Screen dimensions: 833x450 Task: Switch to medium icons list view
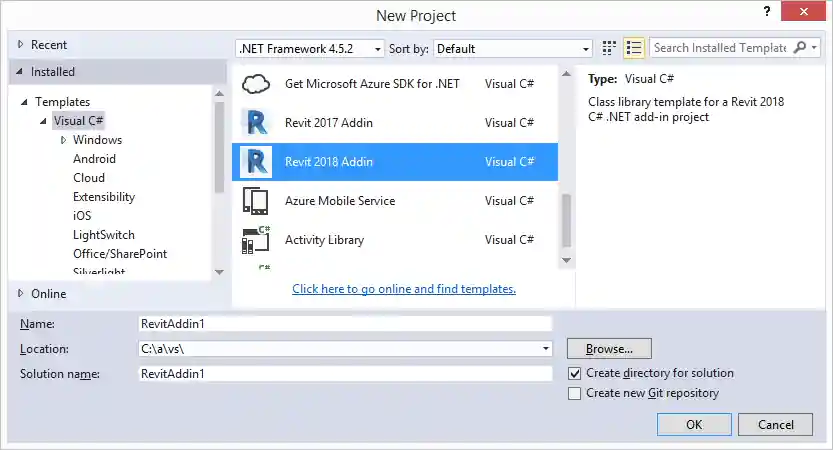(633, 48)
